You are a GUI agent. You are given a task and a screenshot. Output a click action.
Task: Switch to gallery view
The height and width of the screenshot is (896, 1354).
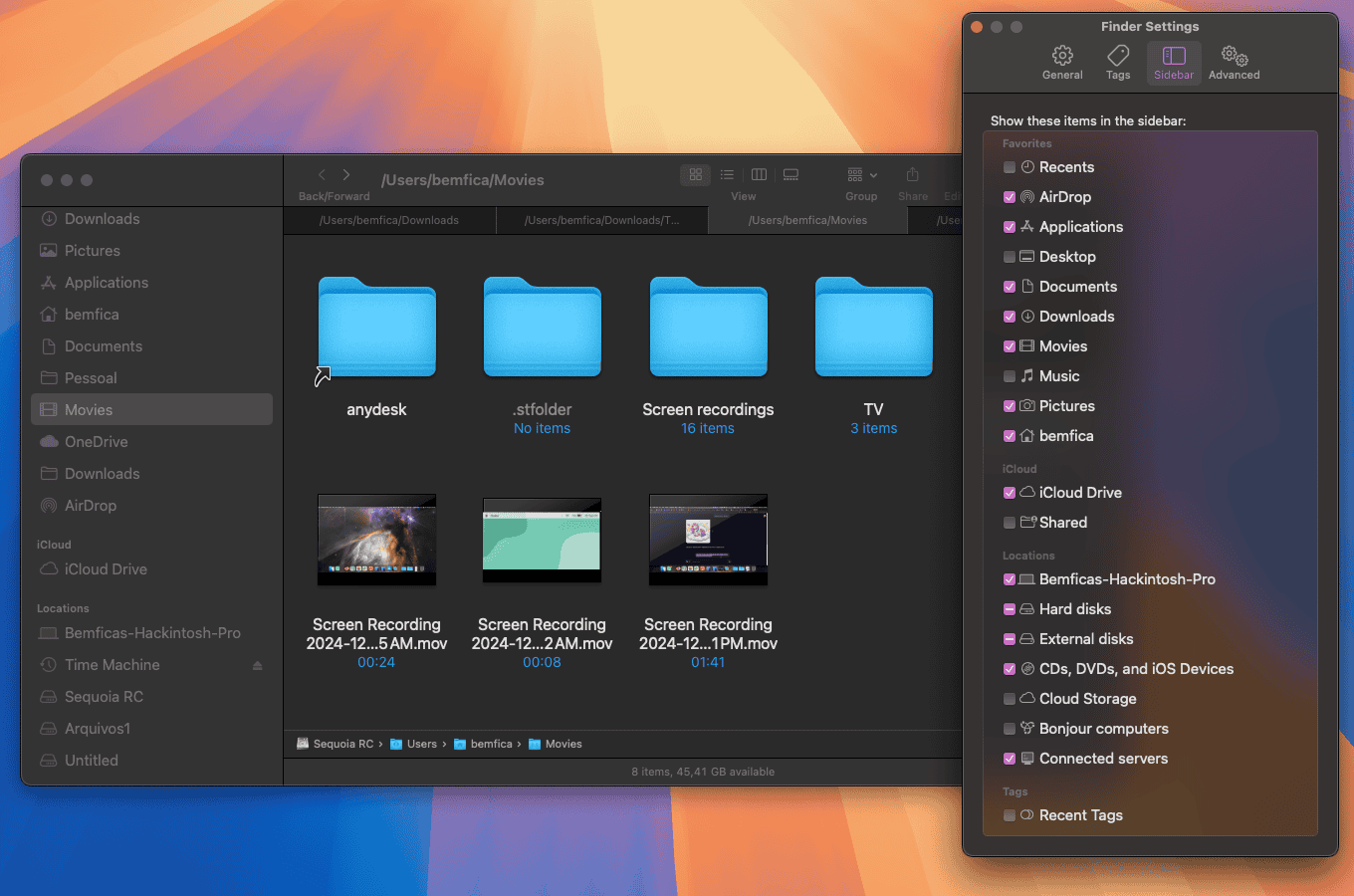click(x=790, y=175)
